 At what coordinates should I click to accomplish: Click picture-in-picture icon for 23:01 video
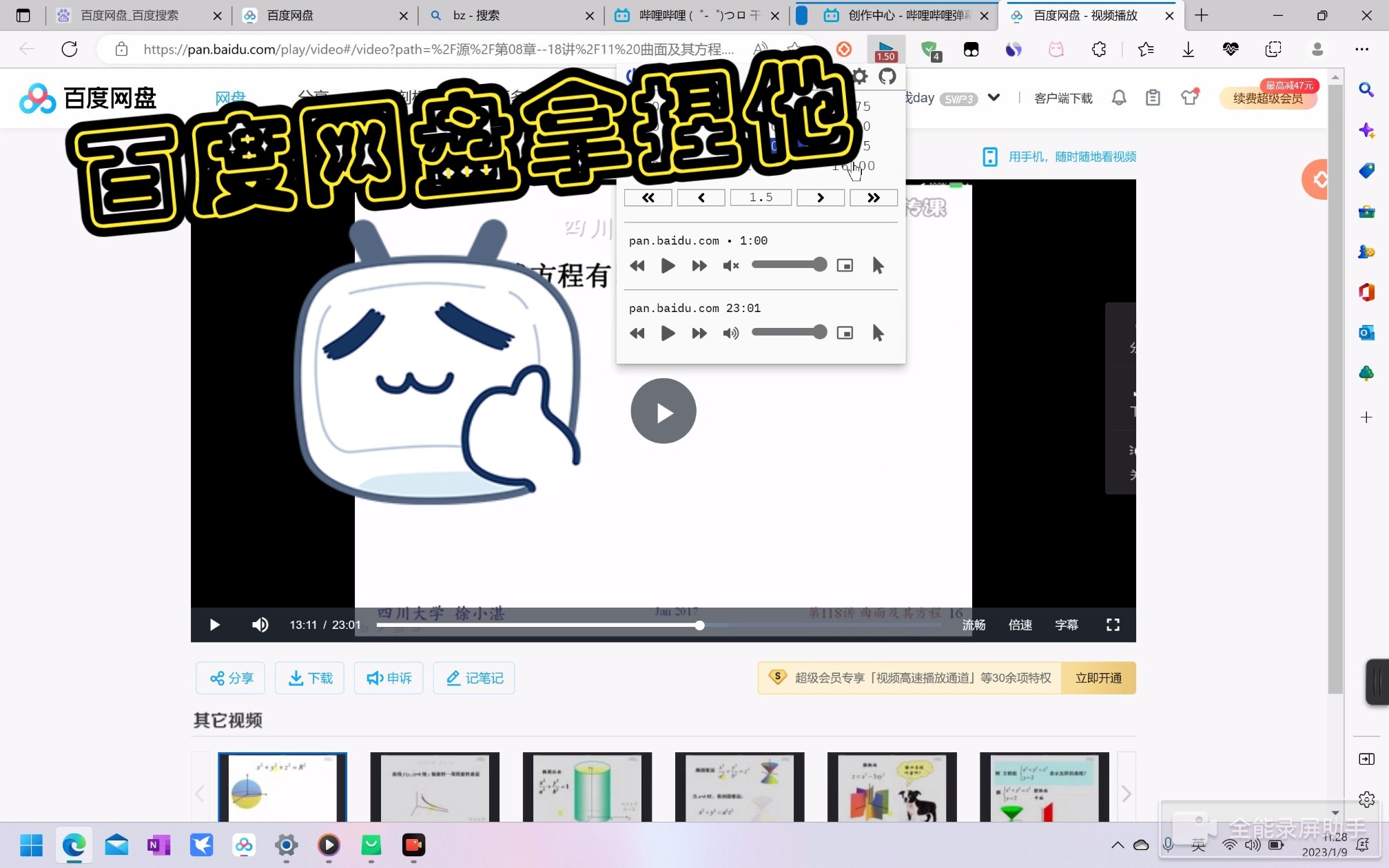pyautogui.click(x=845, y=333)
